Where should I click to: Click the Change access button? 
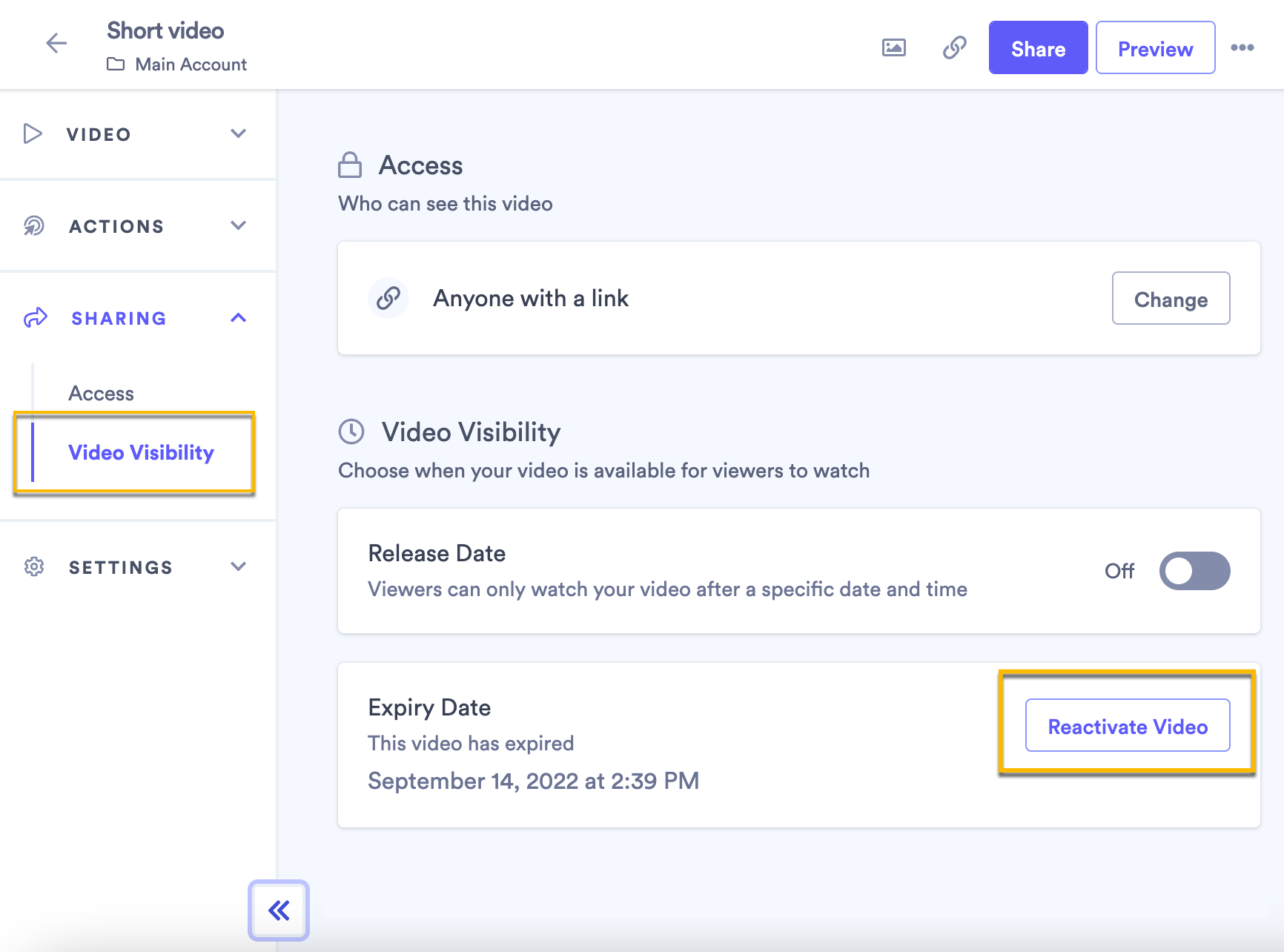click(1171, 299)
